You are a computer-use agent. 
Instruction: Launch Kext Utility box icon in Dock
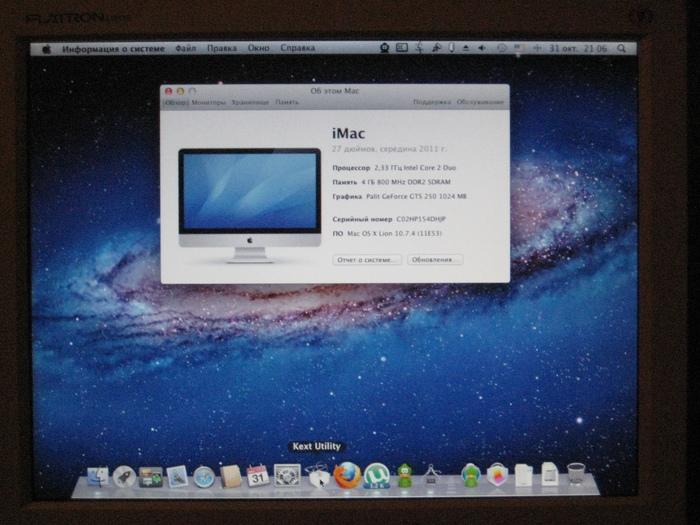[x=318, y=476]
